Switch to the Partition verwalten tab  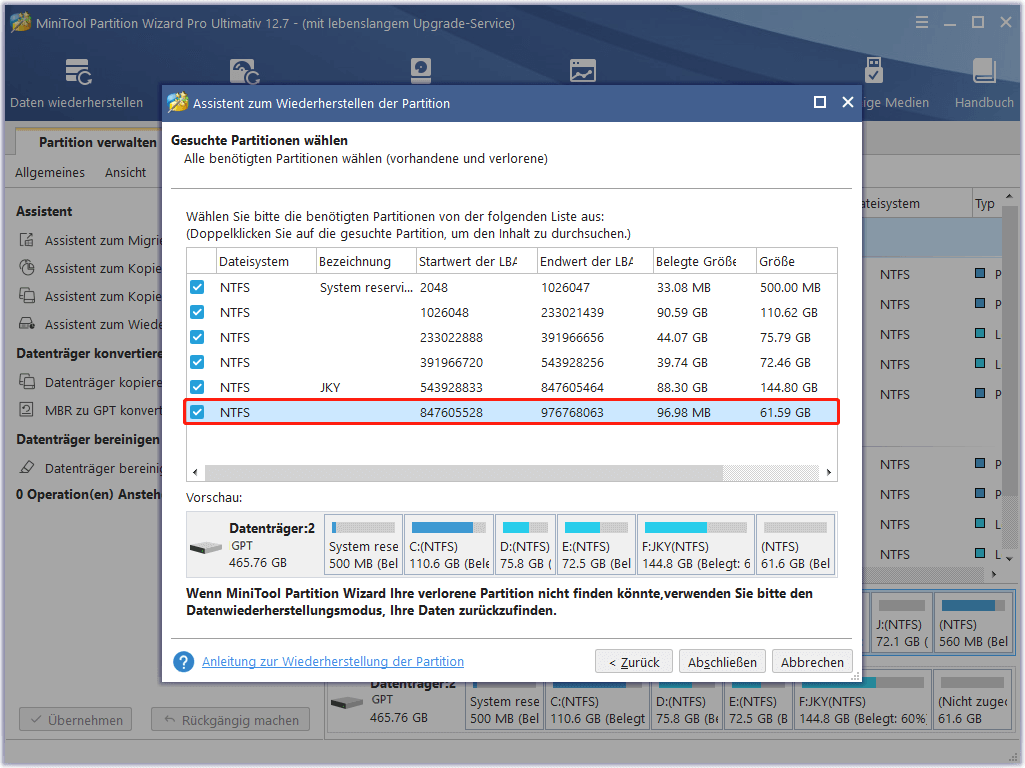click(97, 142)
